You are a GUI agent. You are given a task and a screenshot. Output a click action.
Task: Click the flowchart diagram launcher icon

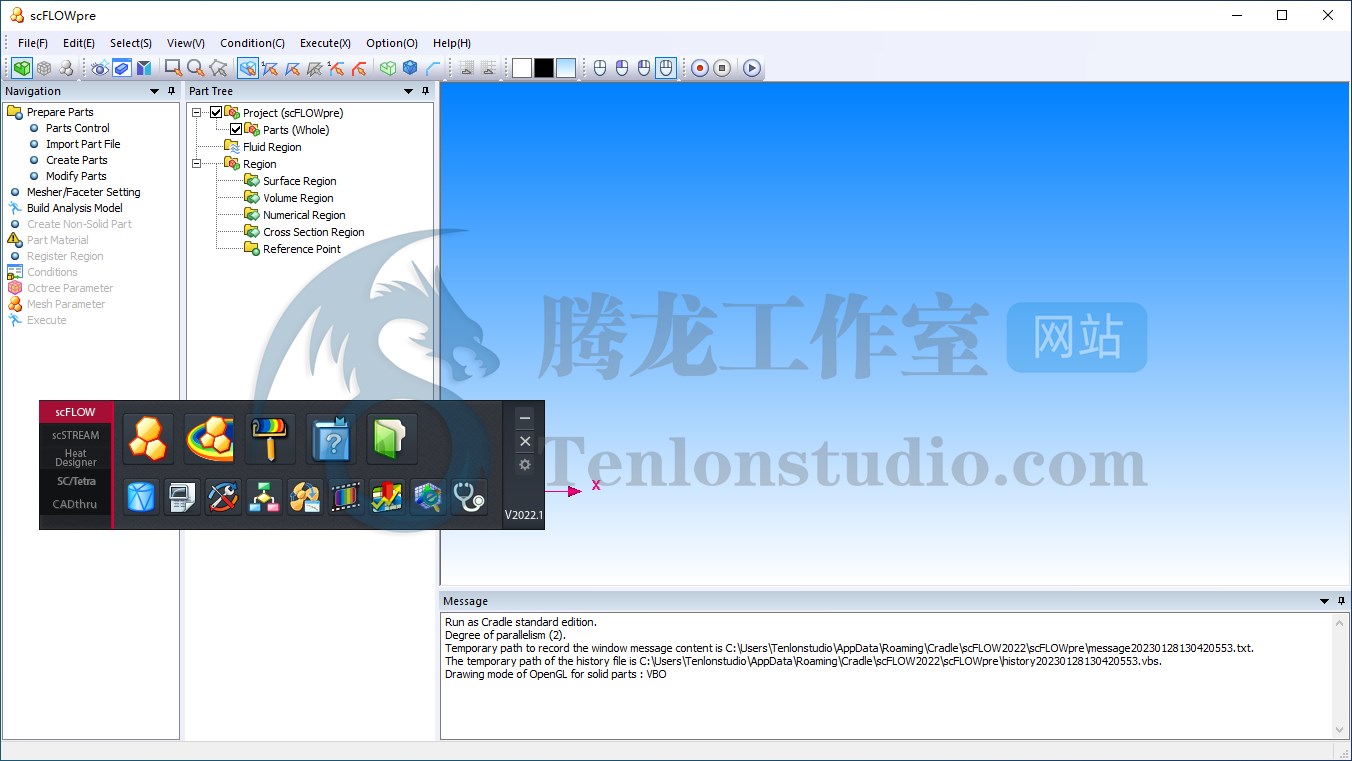(x=265, y=497)
